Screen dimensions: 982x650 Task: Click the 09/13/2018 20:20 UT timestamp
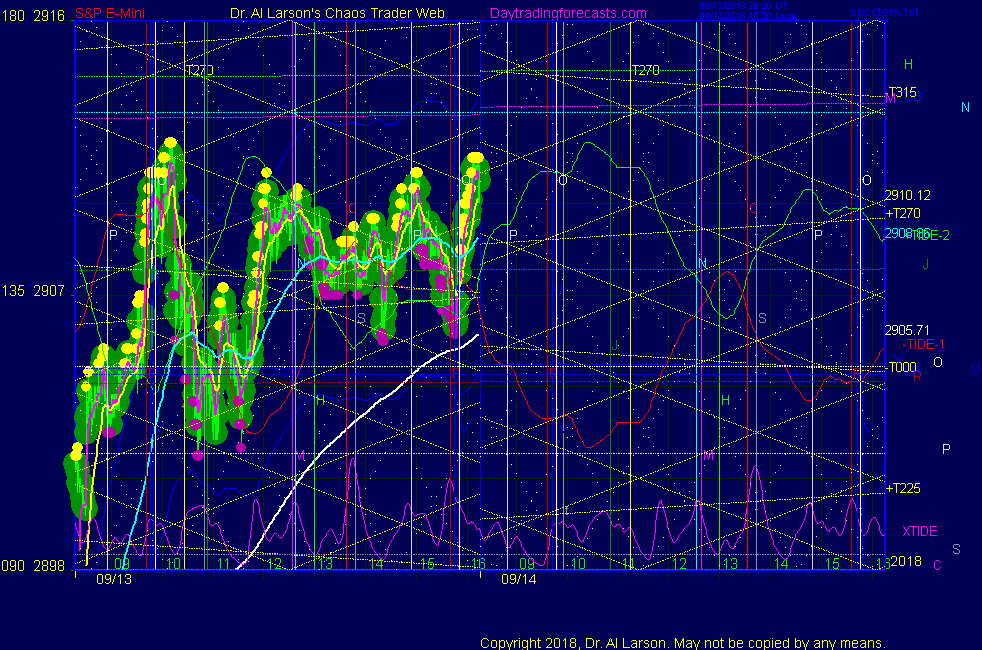pos(743,6)
